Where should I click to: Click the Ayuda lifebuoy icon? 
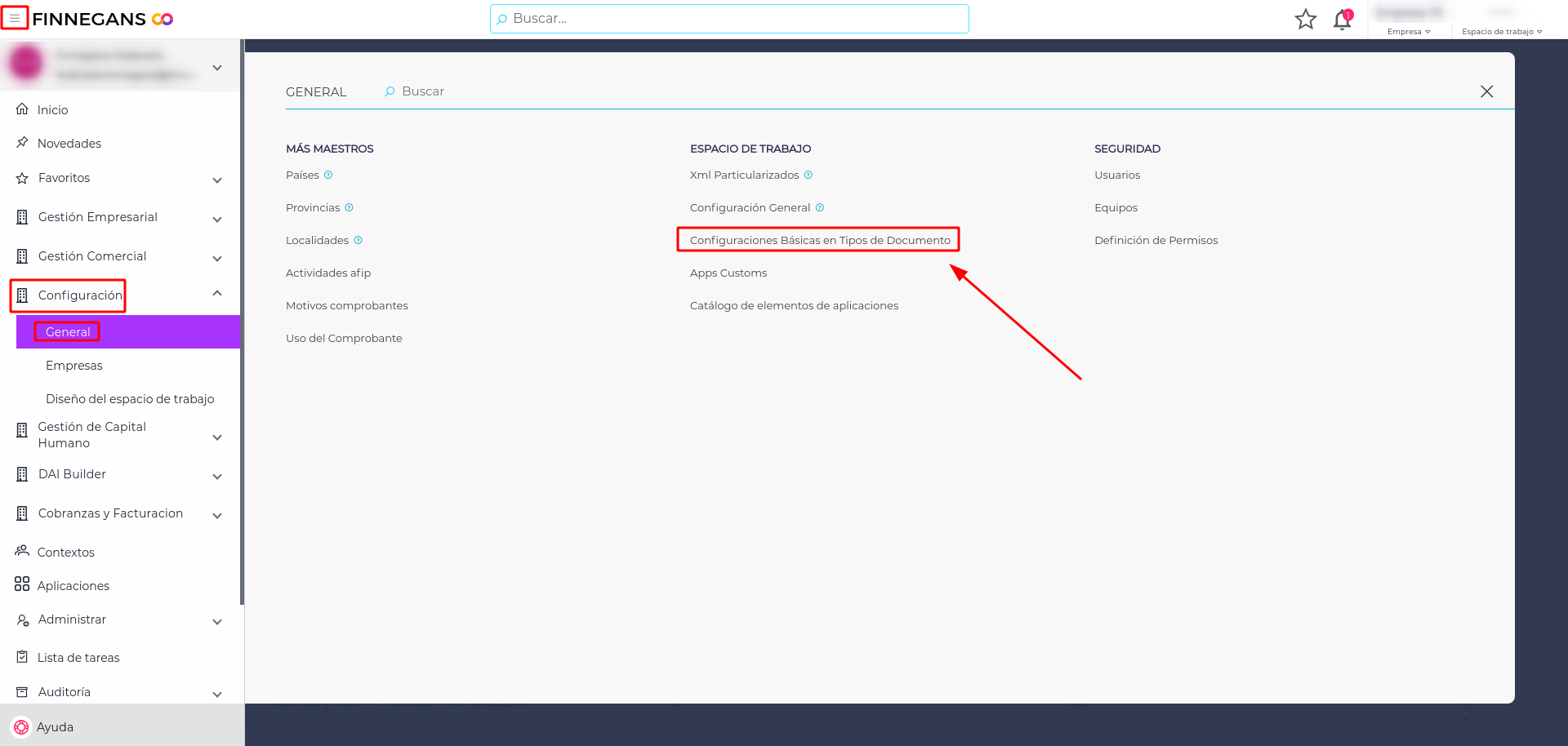[21, 727]
